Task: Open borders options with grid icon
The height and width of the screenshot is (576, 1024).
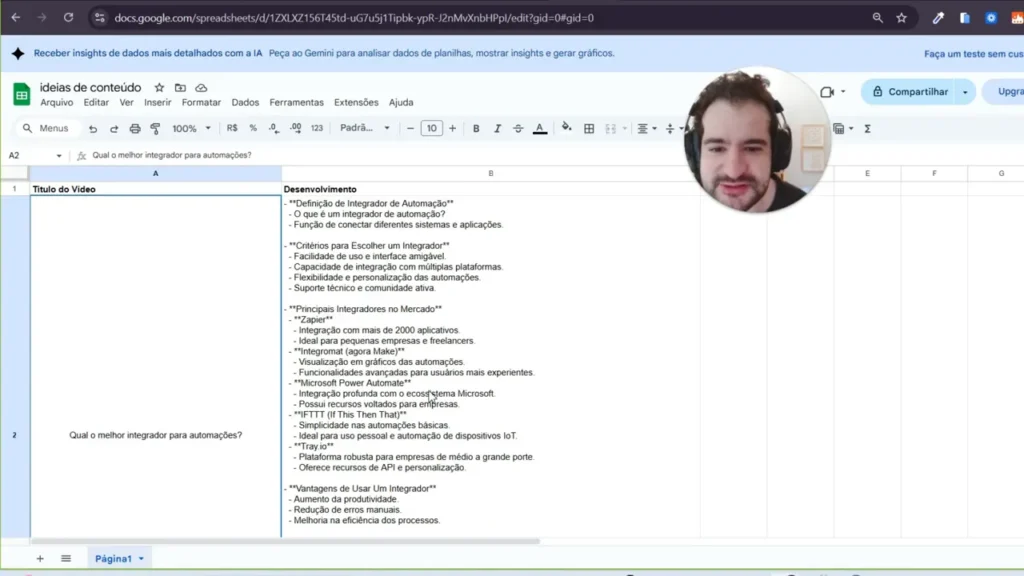Action: point(588,129)
